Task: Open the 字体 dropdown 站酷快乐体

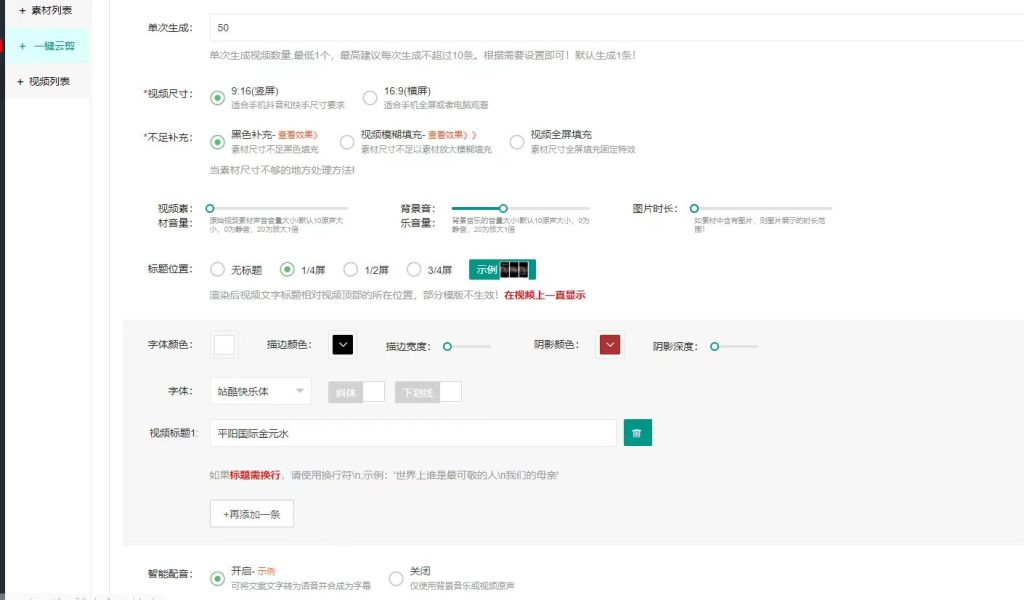Action: [x=261, y=391]
